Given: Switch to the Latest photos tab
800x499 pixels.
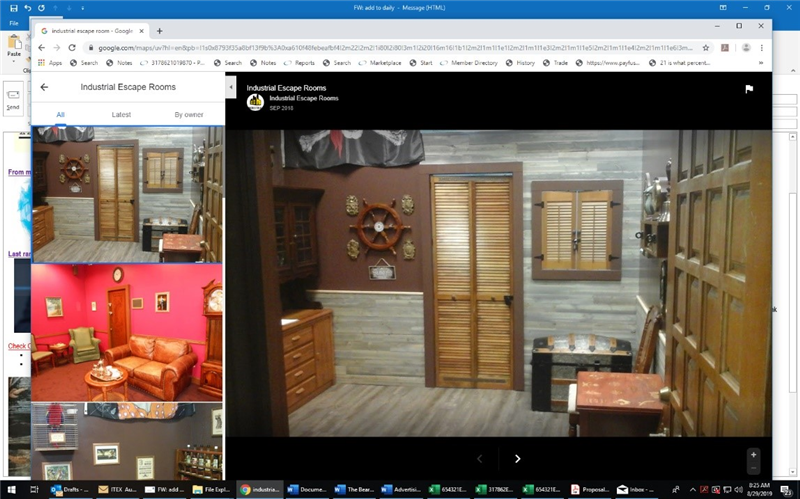Looking at the screenshot, I should pos(121,115).
